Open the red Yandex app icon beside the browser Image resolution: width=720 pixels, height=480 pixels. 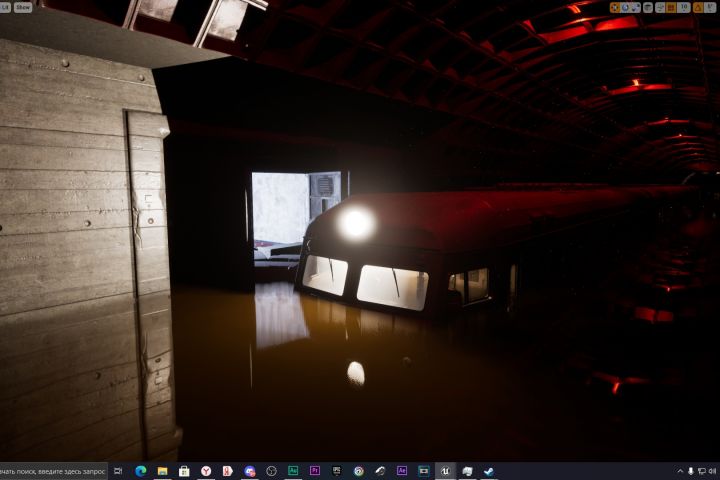tap(227, 471)
